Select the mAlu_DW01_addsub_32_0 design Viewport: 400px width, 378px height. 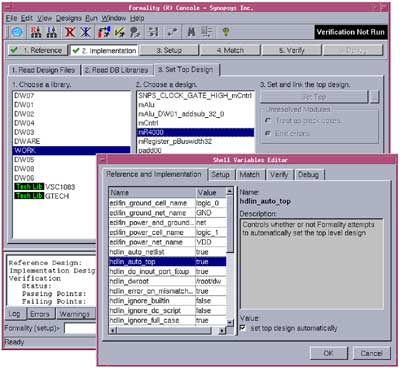[195, 114]
